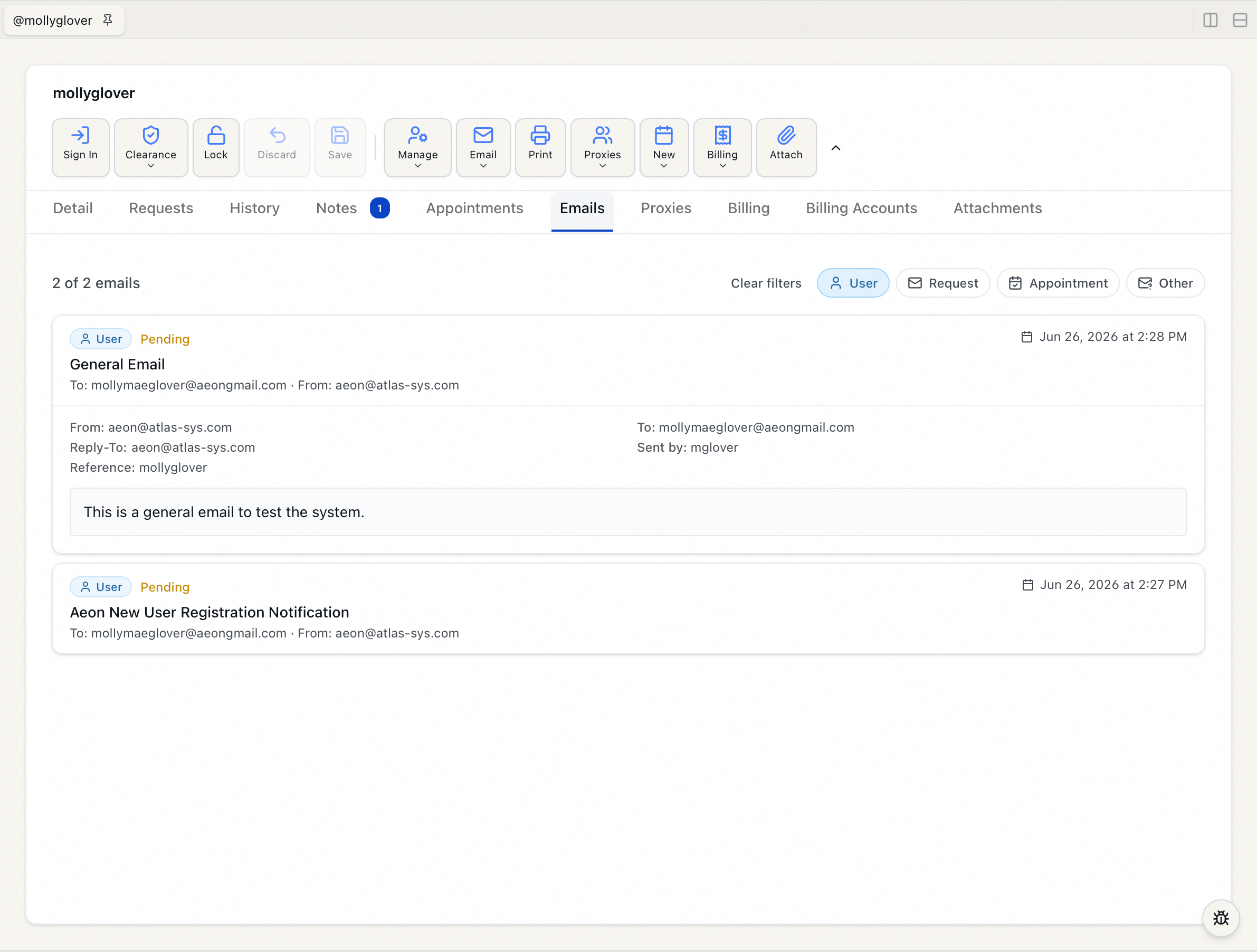The width and height of the screenshot is (1257, 952).
Task: Collapse the toolbar with the up chevron
Action: pos(835,148)
